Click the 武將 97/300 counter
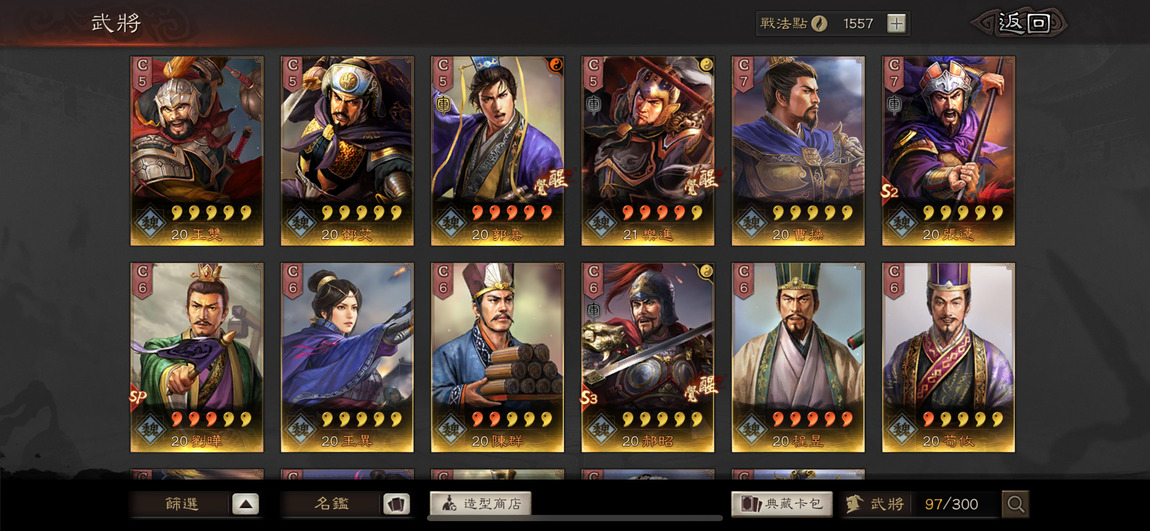Viewport: 1150px width, 531px height. click(921, 504)
